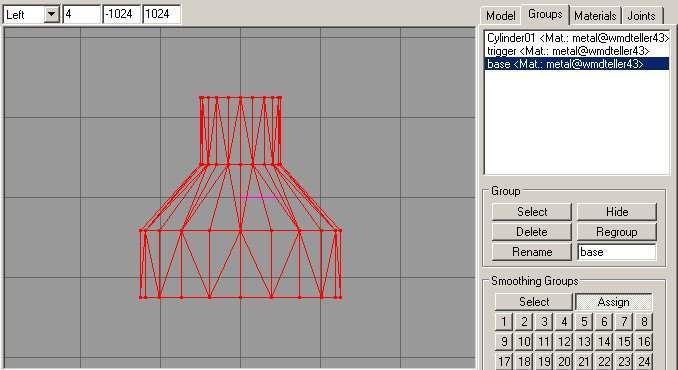The width and height of the screenshot is (678, 370).
Task: Switch to the Materials tab
Action: pos(595,16)
